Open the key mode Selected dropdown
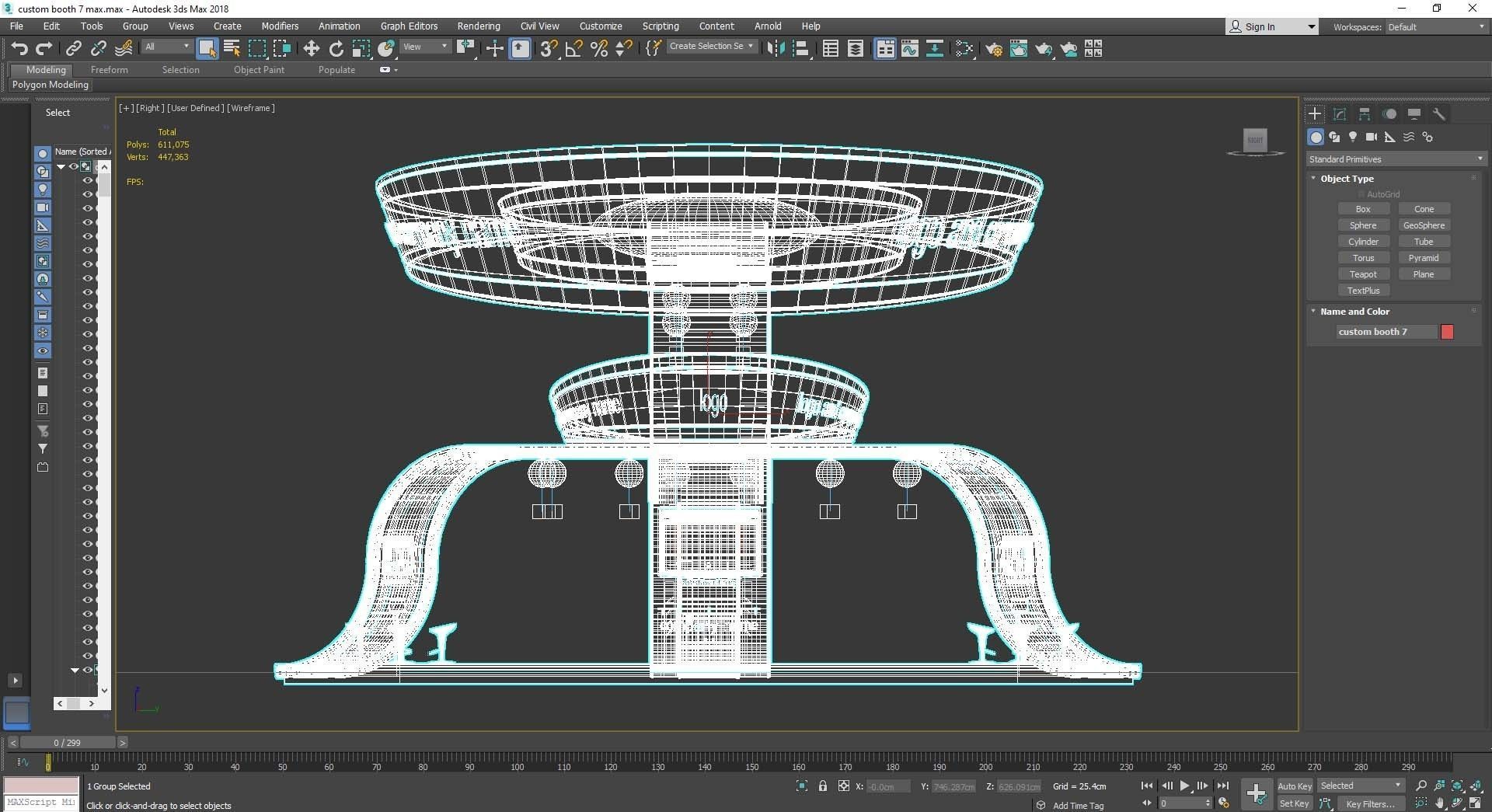This screenshot has width=1492, height=812. pos(1361,786)
